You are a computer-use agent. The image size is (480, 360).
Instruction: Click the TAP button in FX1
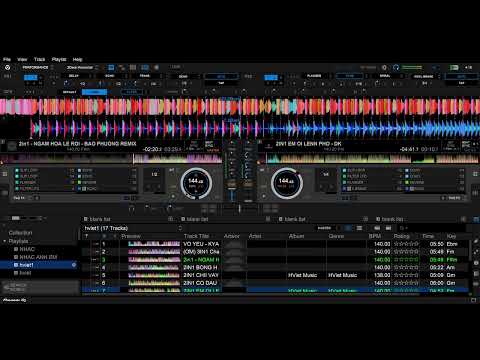click(x=221, y=83)
